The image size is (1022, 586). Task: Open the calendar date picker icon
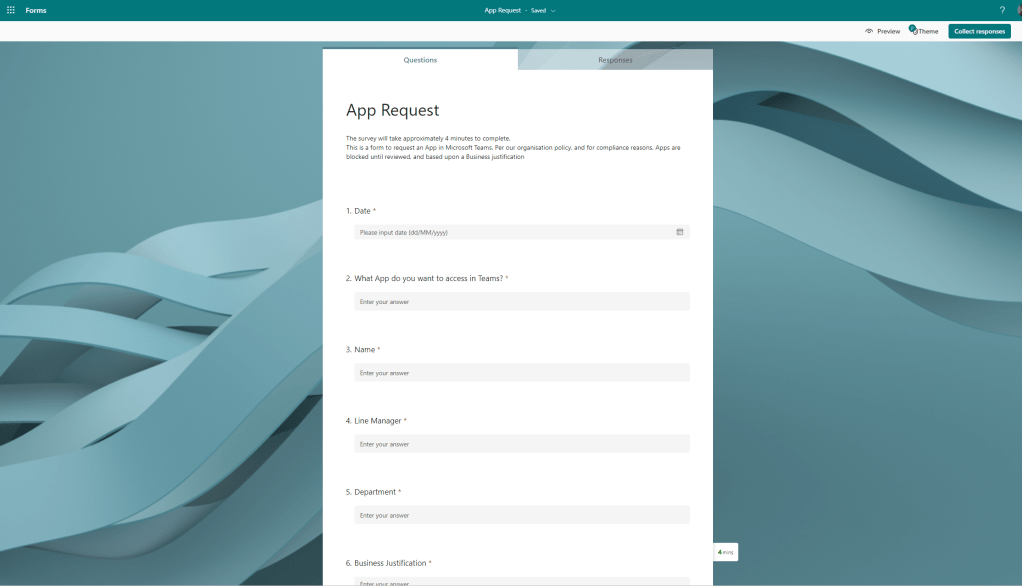pos(679,232)
